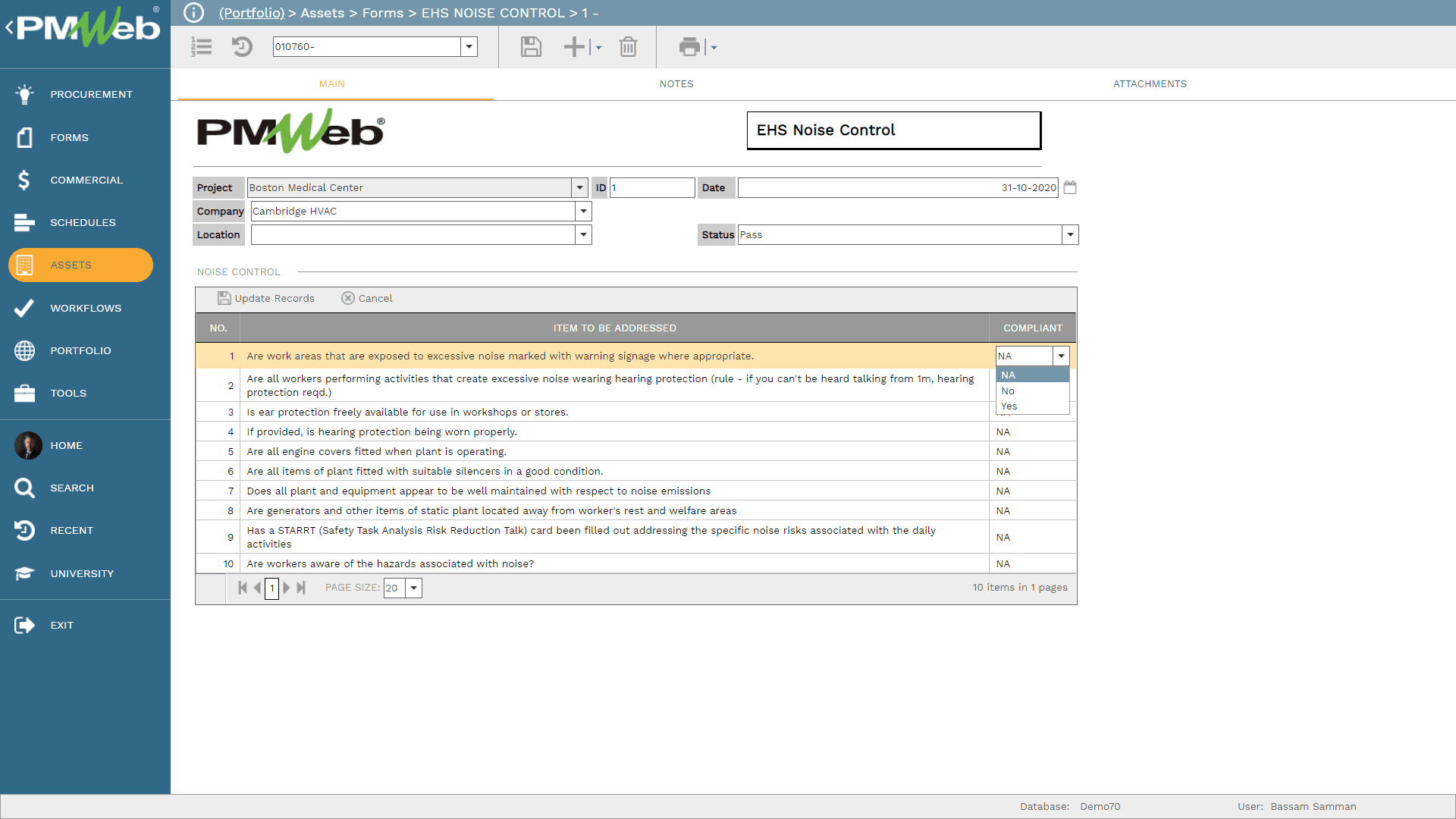The image size is (1456, 819).
Task: Go to first page of grid
Action: click(243, 588)
